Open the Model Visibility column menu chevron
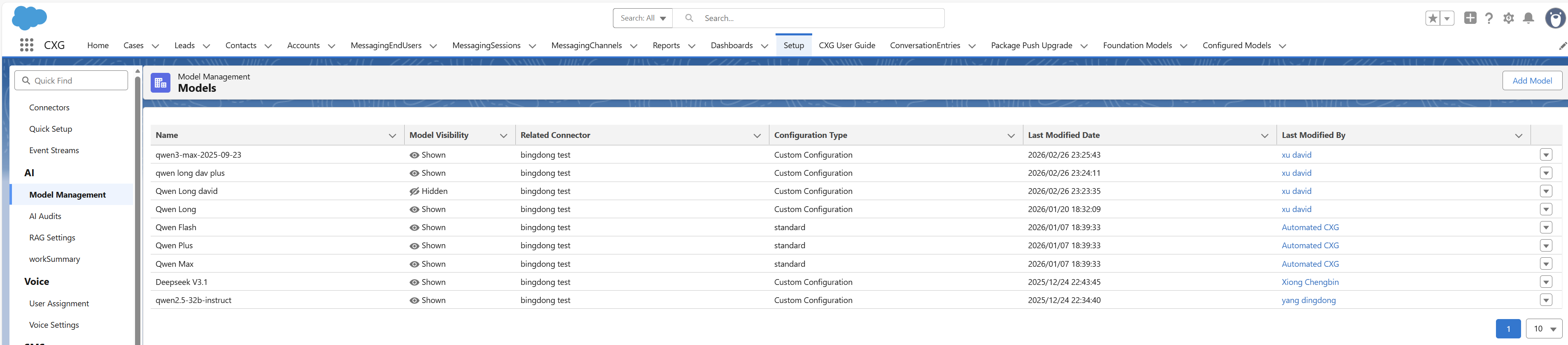 [503, 136]
